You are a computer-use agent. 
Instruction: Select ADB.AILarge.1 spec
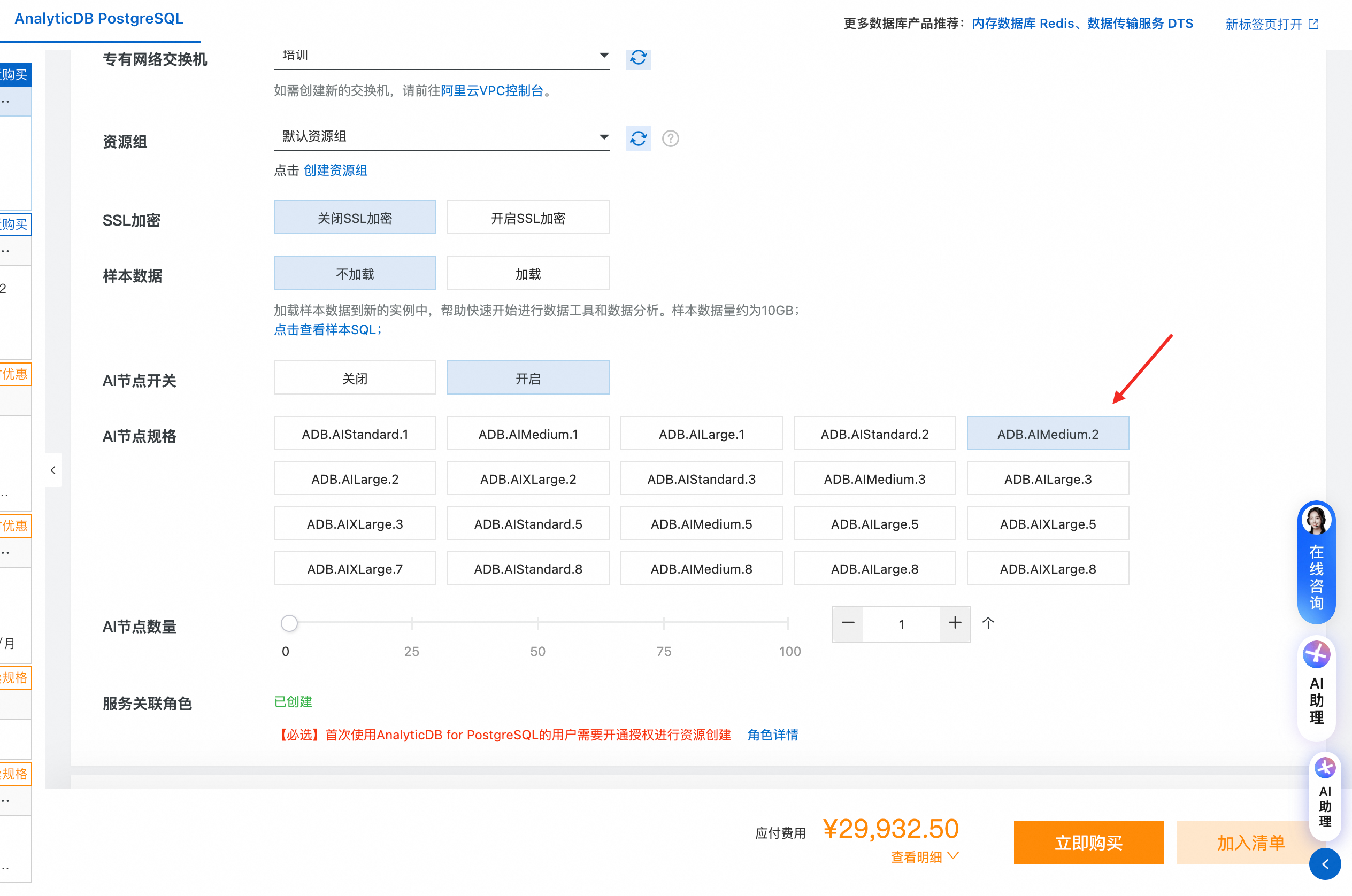pos(701,433)
